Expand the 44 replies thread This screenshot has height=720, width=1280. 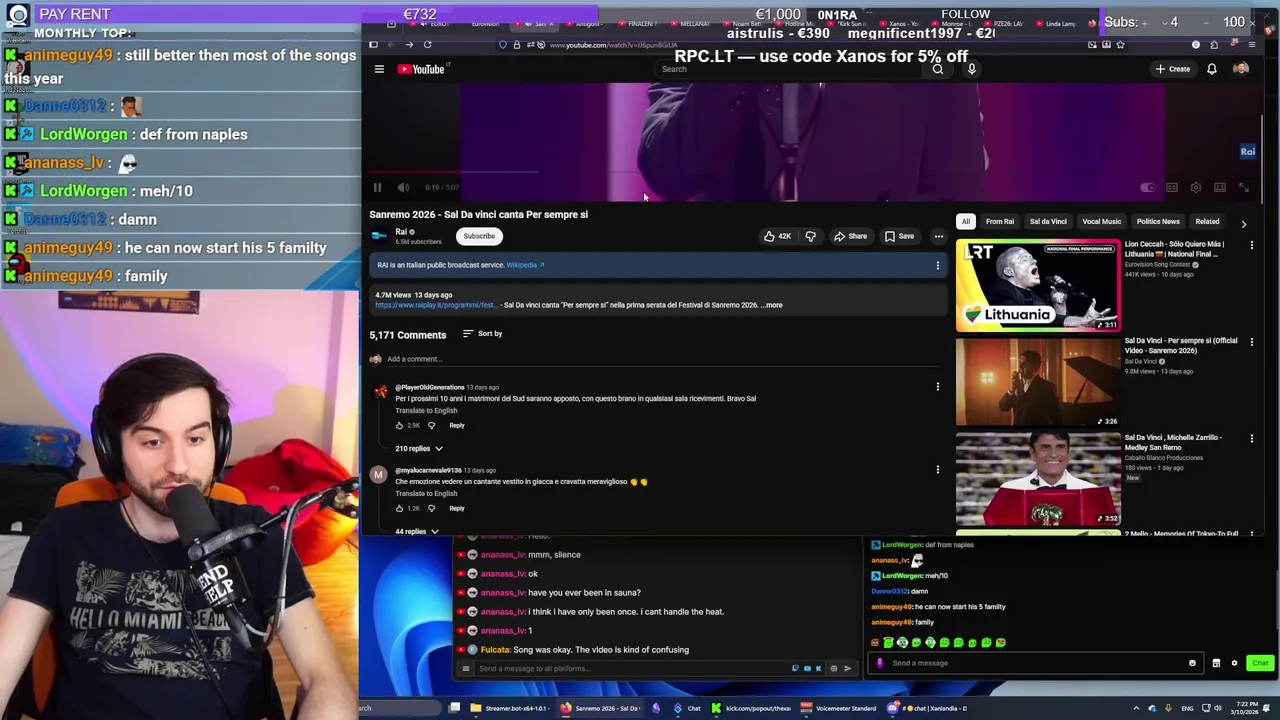[x=417, y=531]
